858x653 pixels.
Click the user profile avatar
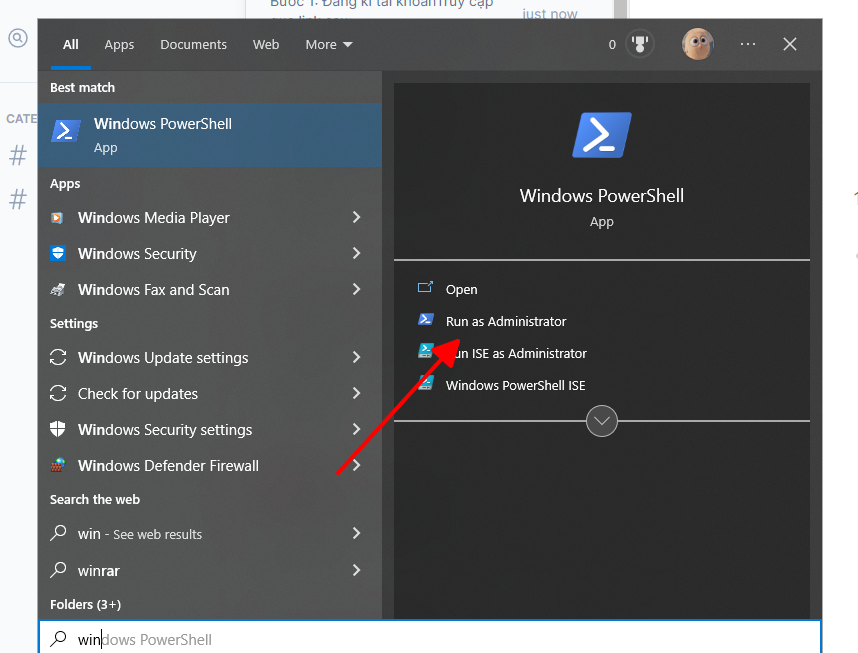click(x=698, y=44)
